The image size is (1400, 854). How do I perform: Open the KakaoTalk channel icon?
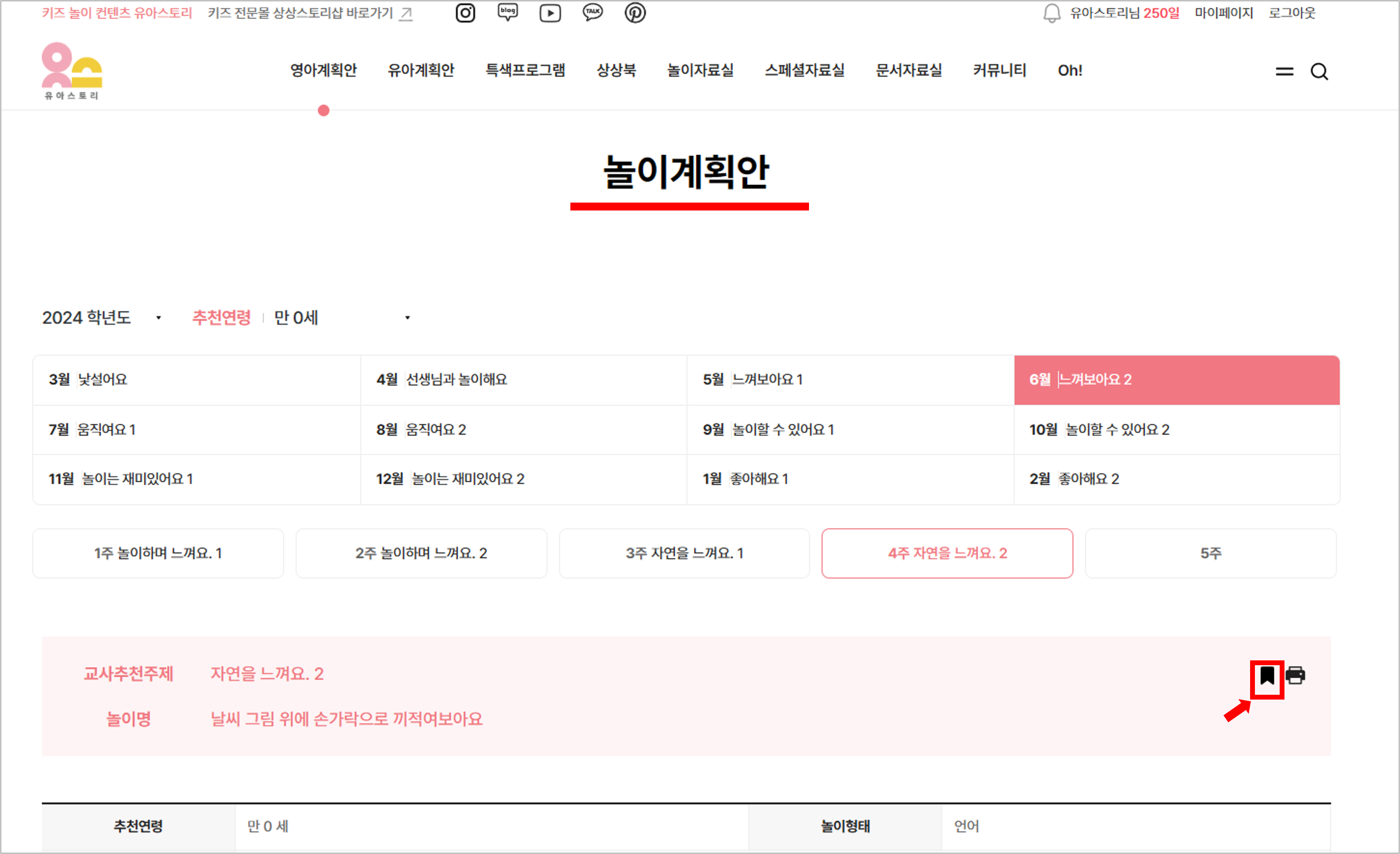coord(593,12)
